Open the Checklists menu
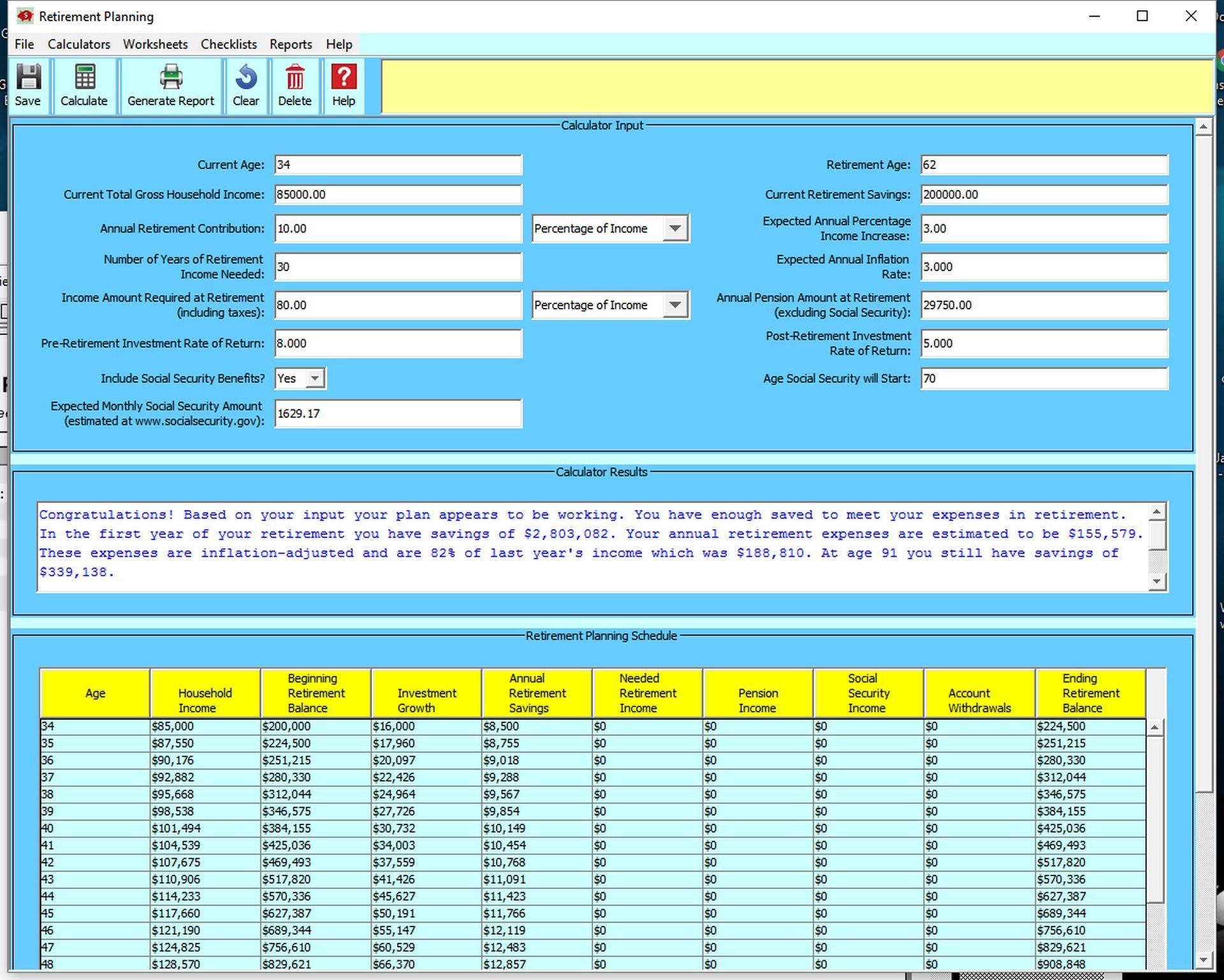 click(x=229, y=44)
